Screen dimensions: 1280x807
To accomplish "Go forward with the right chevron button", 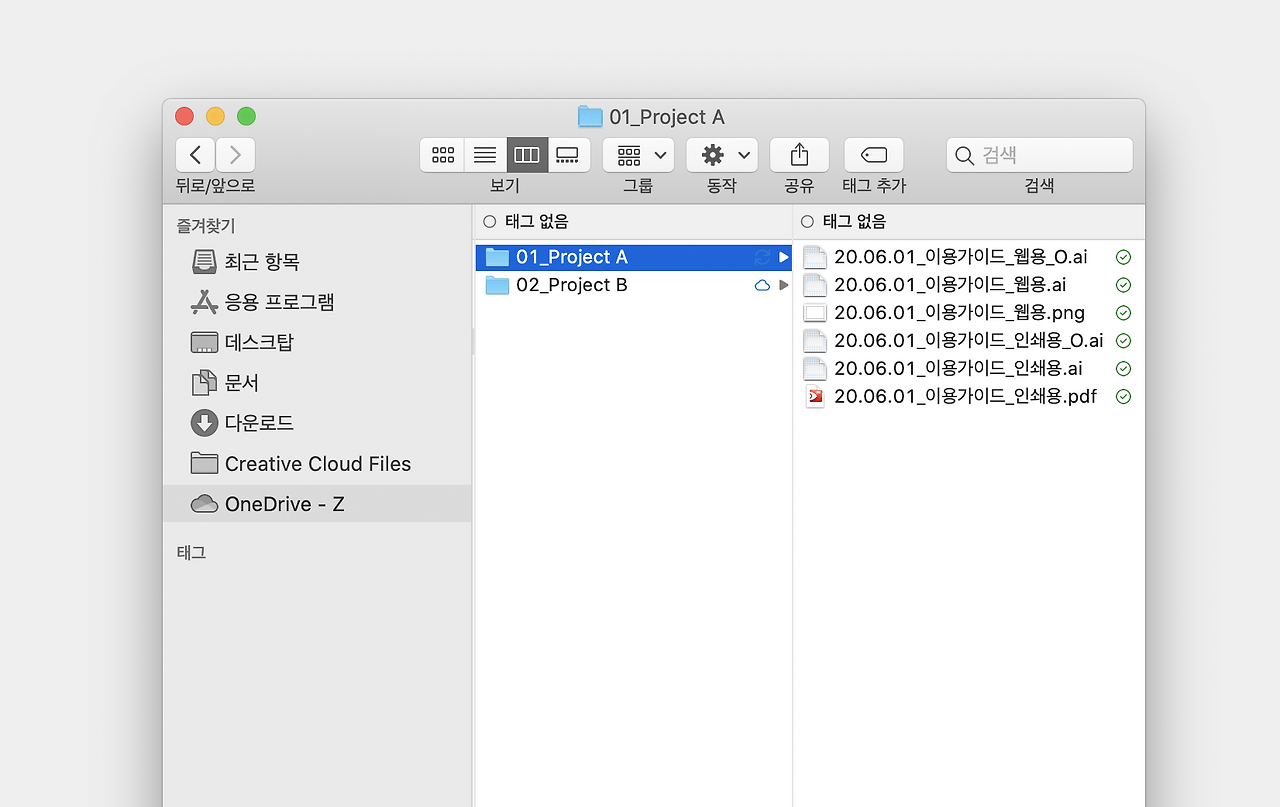I will (236, 155).
